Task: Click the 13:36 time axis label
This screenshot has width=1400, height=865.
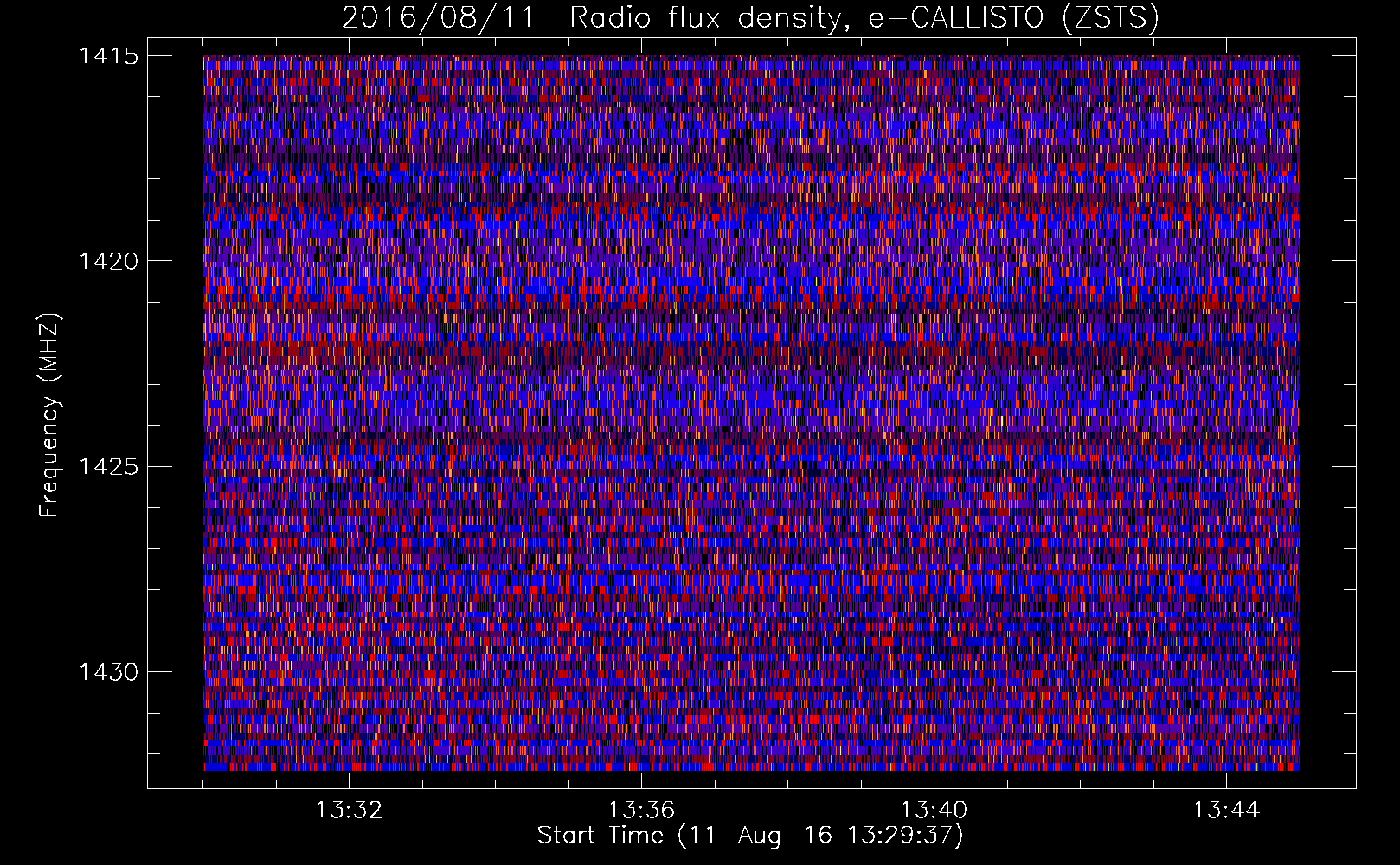Action: click(x=641, y=811)
